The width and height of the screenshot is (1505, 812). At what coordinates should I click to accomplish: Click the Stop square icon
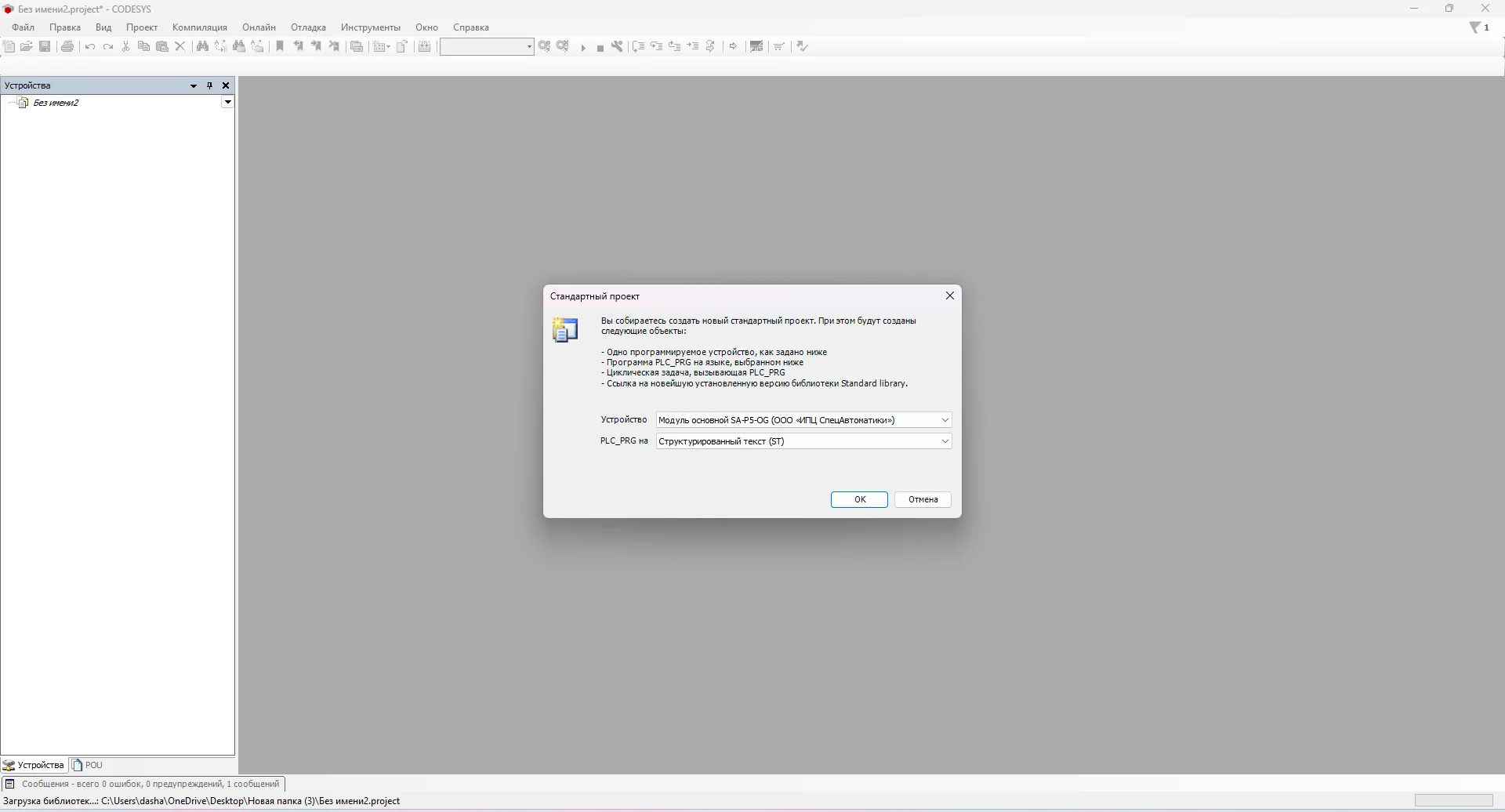600,48
